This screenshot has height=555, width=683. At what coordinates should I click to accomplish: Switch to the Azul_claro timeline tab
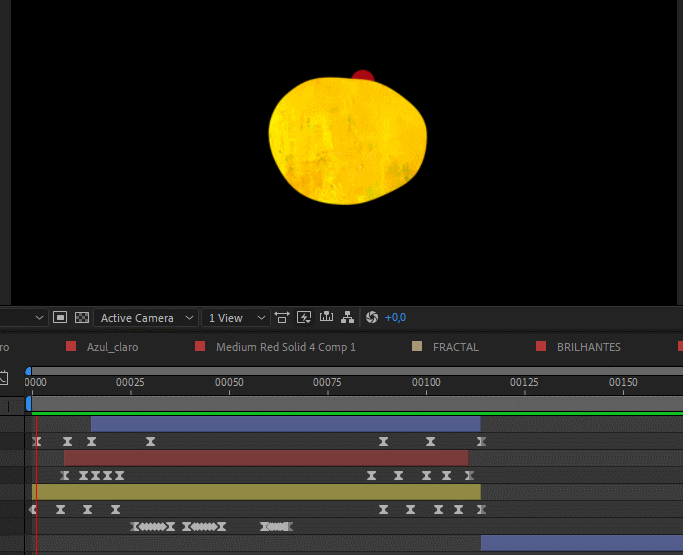(x=112, y=347)
